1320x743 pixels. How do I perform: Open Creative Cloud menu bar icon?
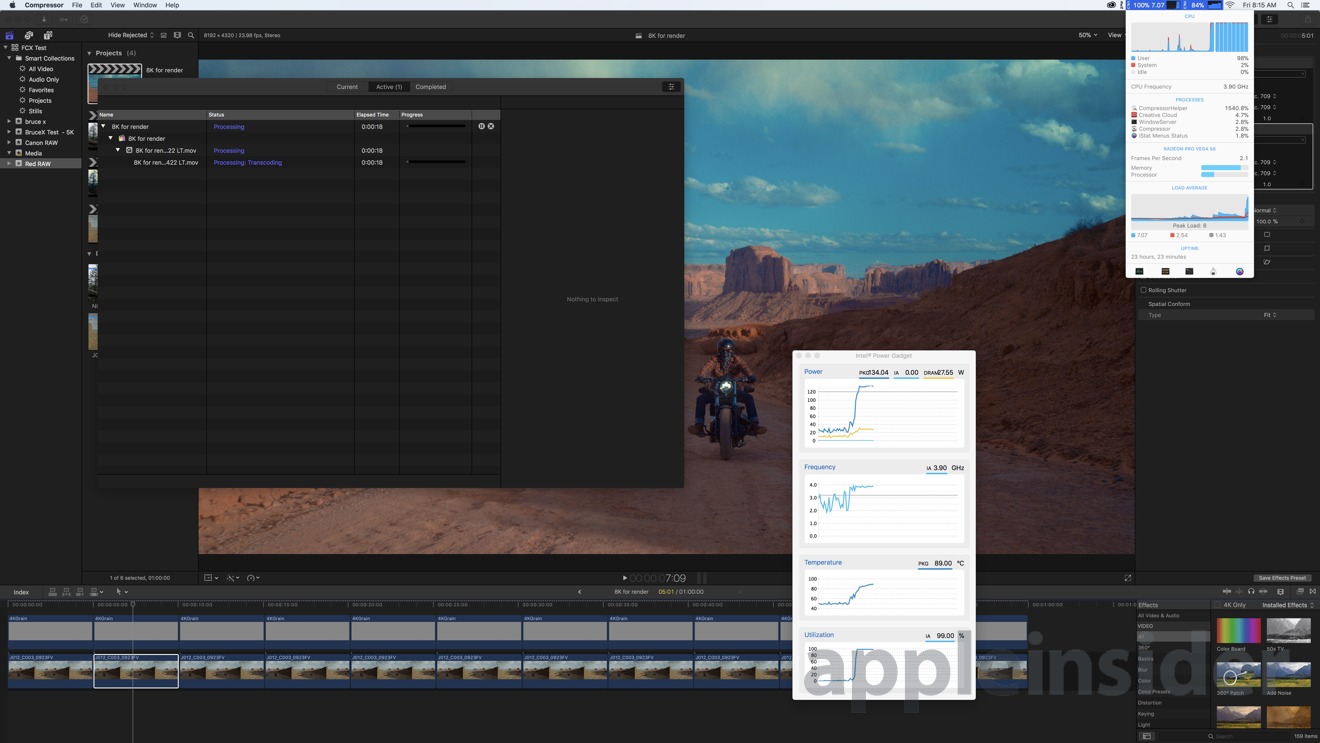[x=1111, y=5]
